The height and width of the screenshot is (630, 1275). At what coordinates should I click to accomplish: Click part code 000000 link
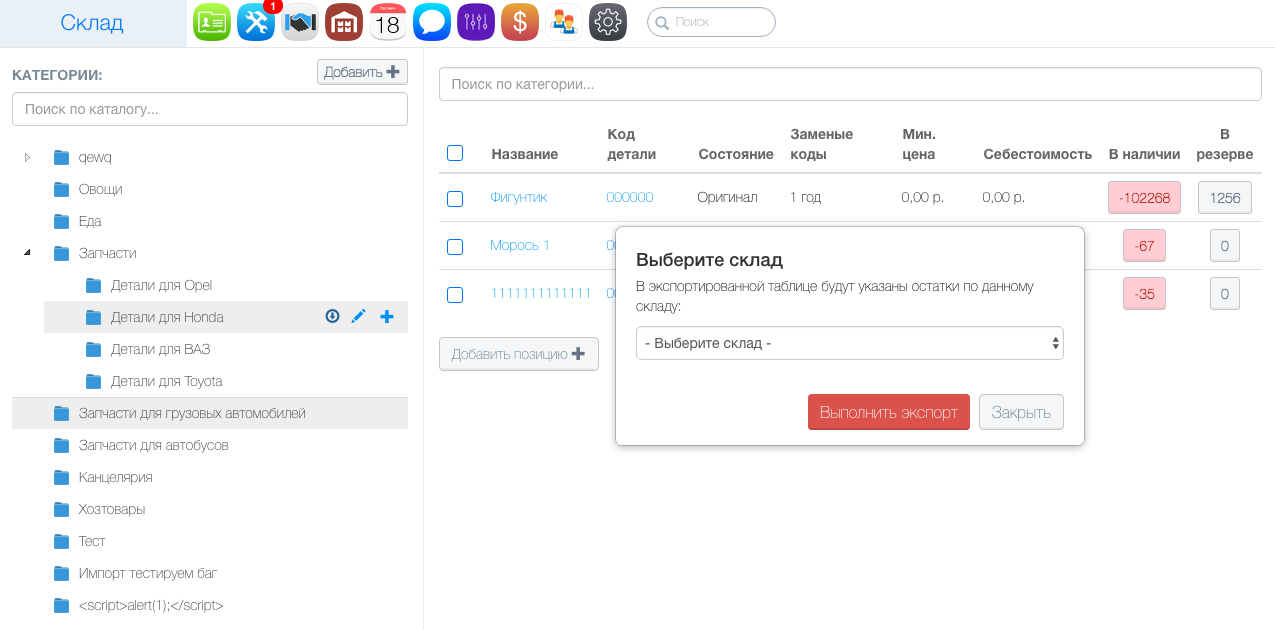coord(630,197)
